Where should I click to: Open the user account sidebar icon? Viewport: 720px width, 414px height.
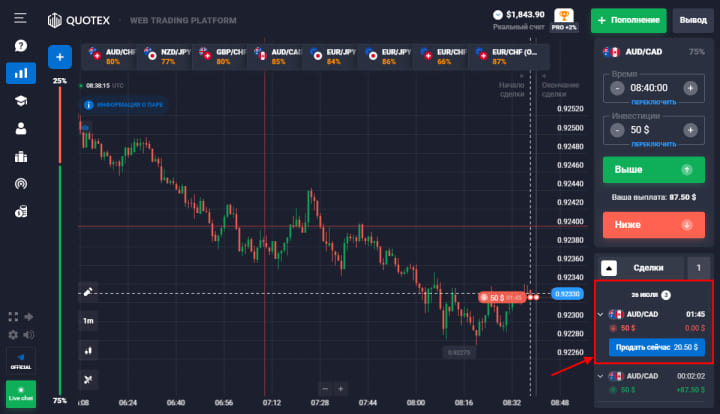click(20, 128)
